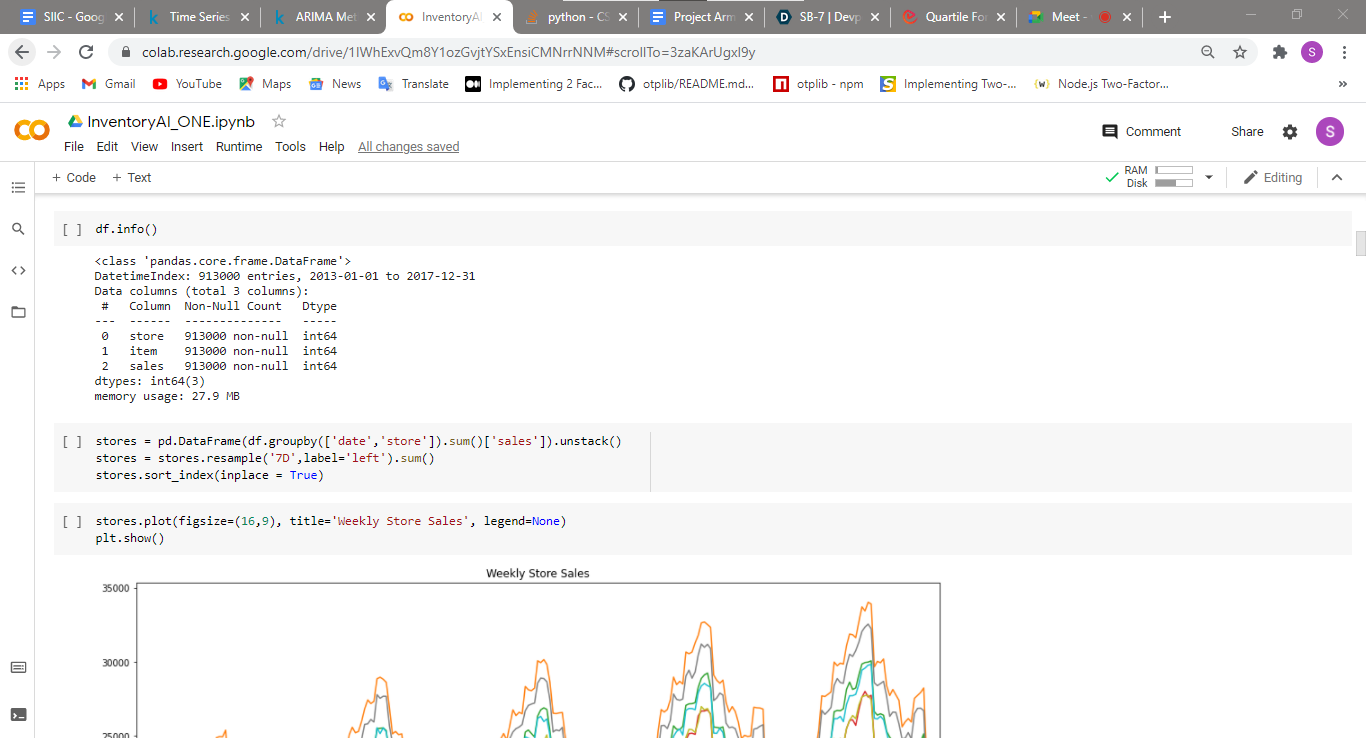1366x738 pixels.
Task: Open the command palette icon in the sidebar
Action: (18, 667)
